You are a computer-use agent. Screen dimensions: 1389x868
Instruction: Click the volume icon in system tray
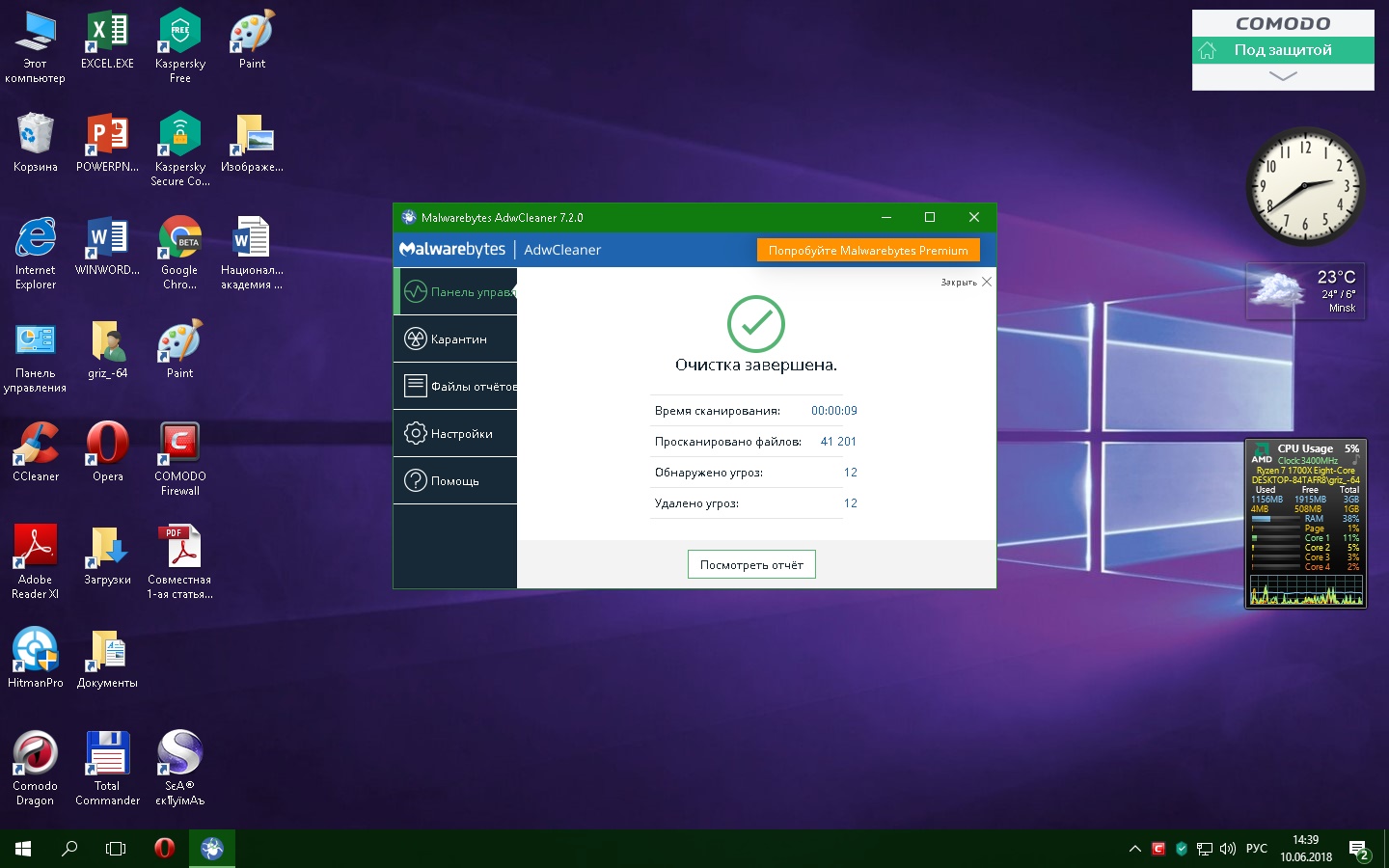[1228, 849]
